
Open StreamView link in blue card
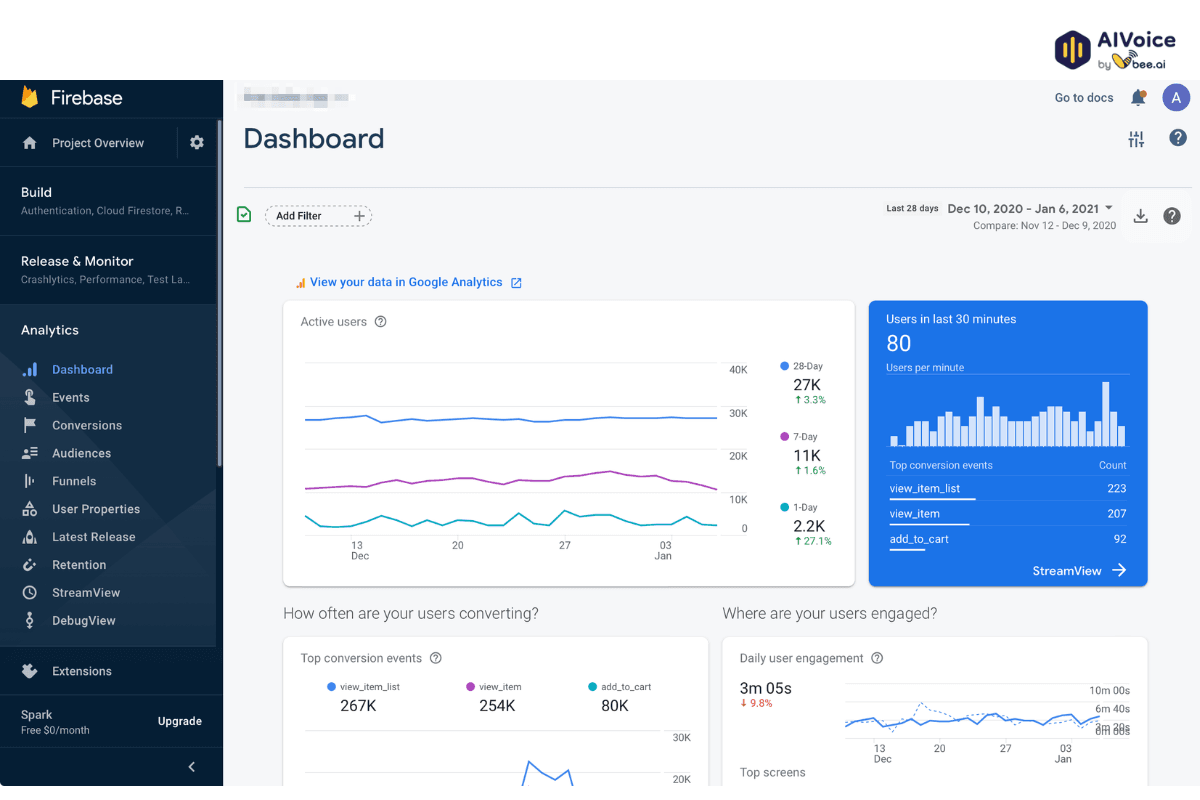(x=1067, y=571)
